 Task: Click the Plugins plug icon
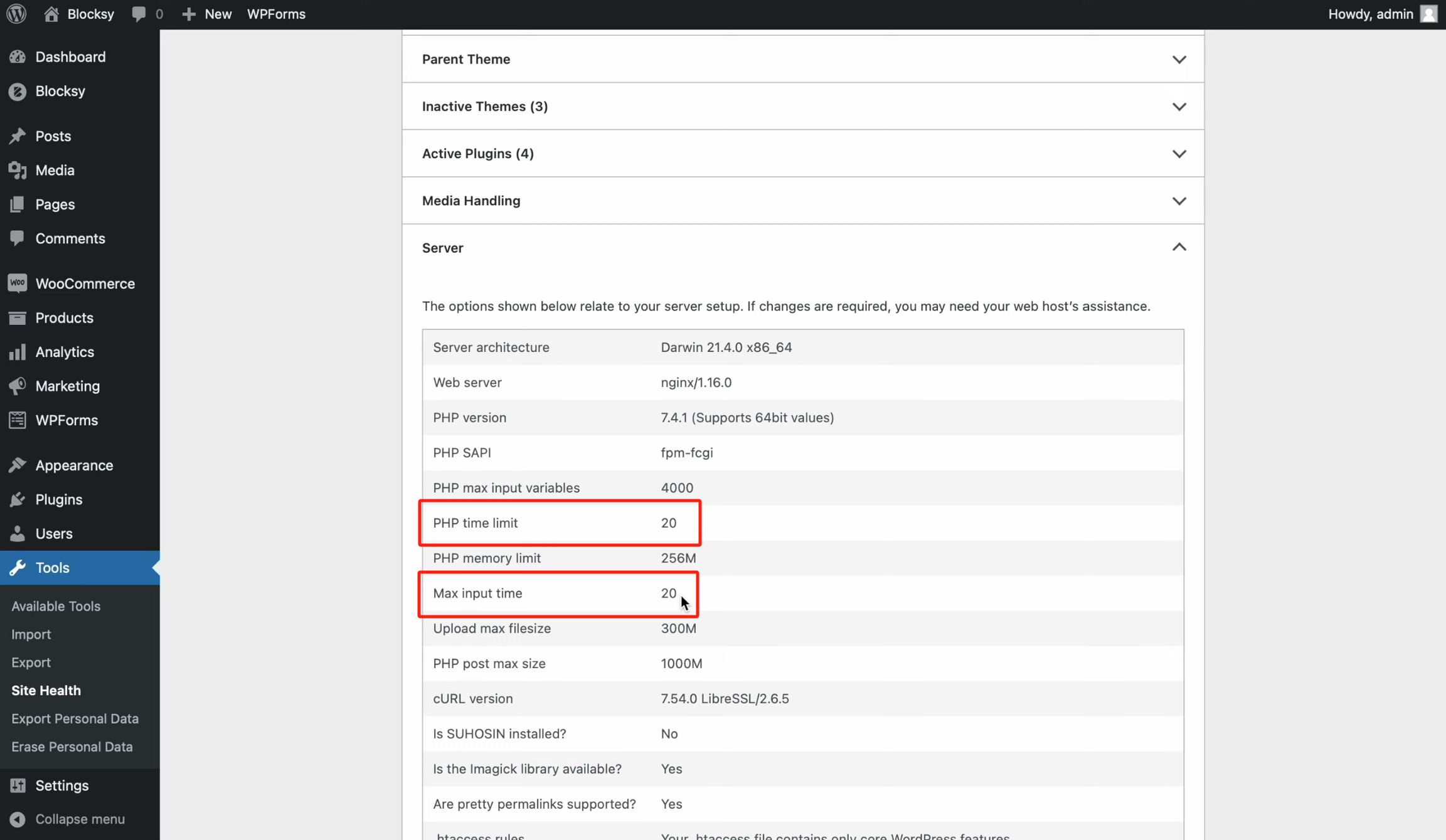click(18, 499)
